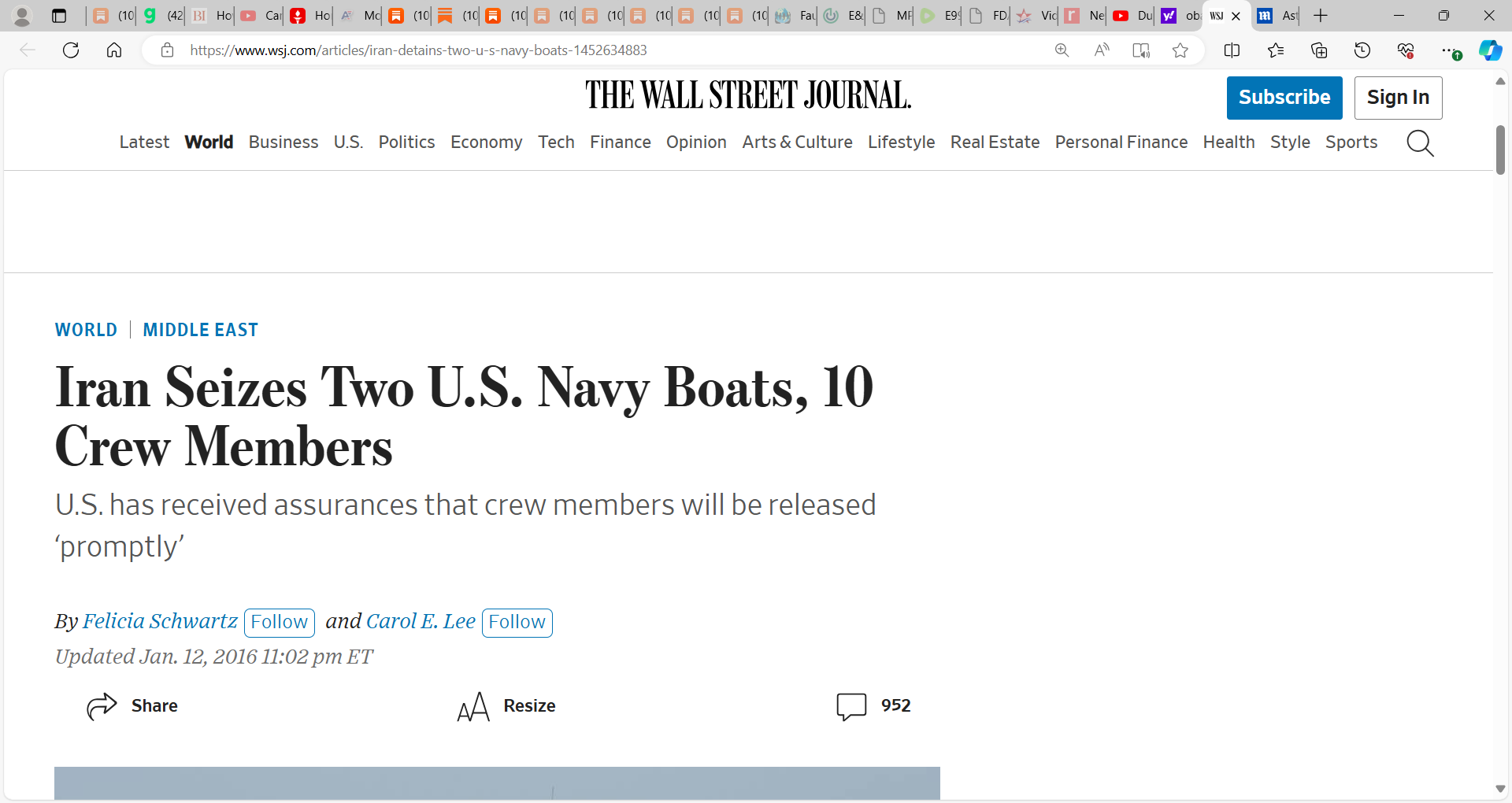Switch to the Grammarly tab labeled (42
The width and height of the screenshot is (1512, 803).
click(162, 16)
